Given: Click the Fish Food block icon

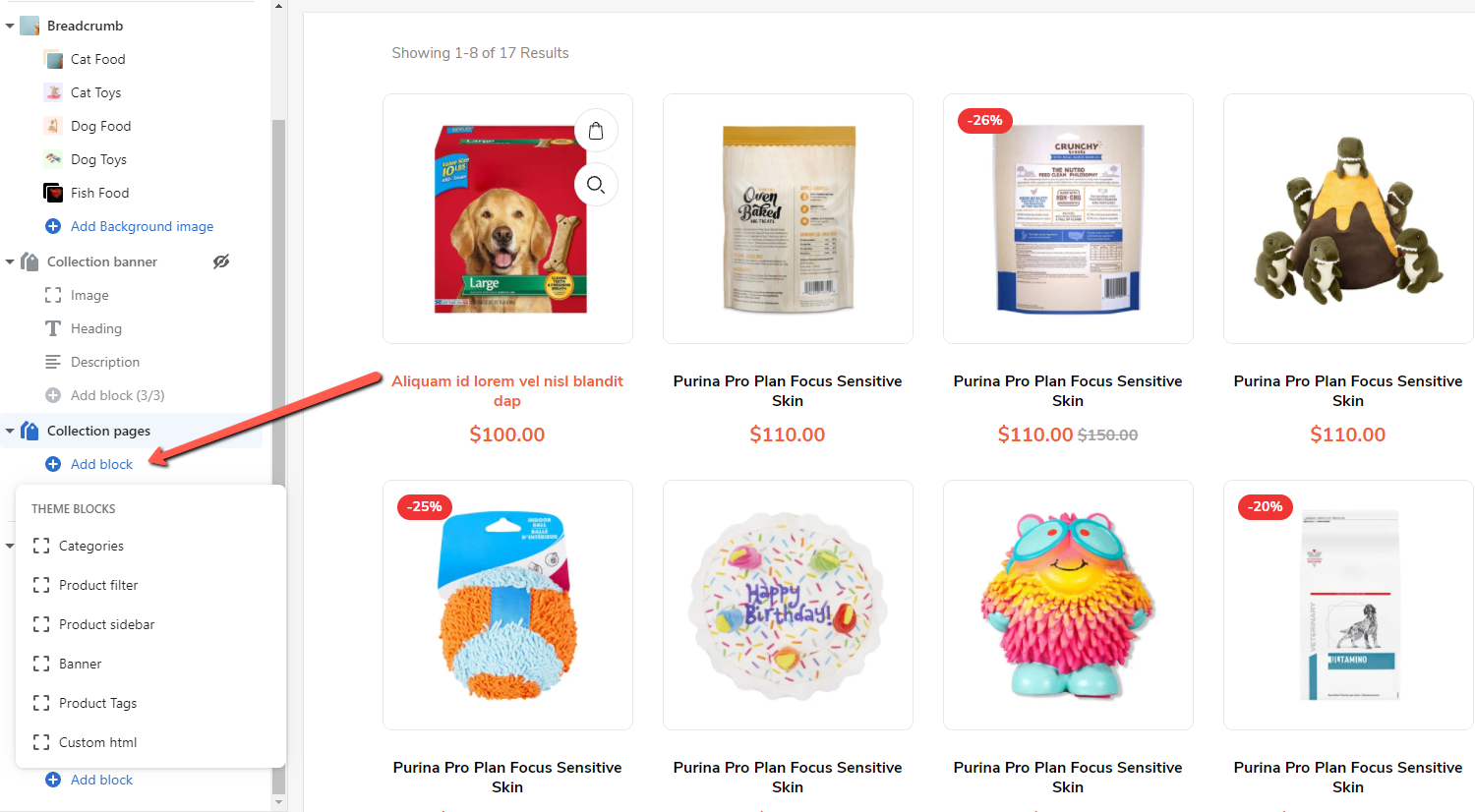Looking at the screenshot, I should click(53, 193).
